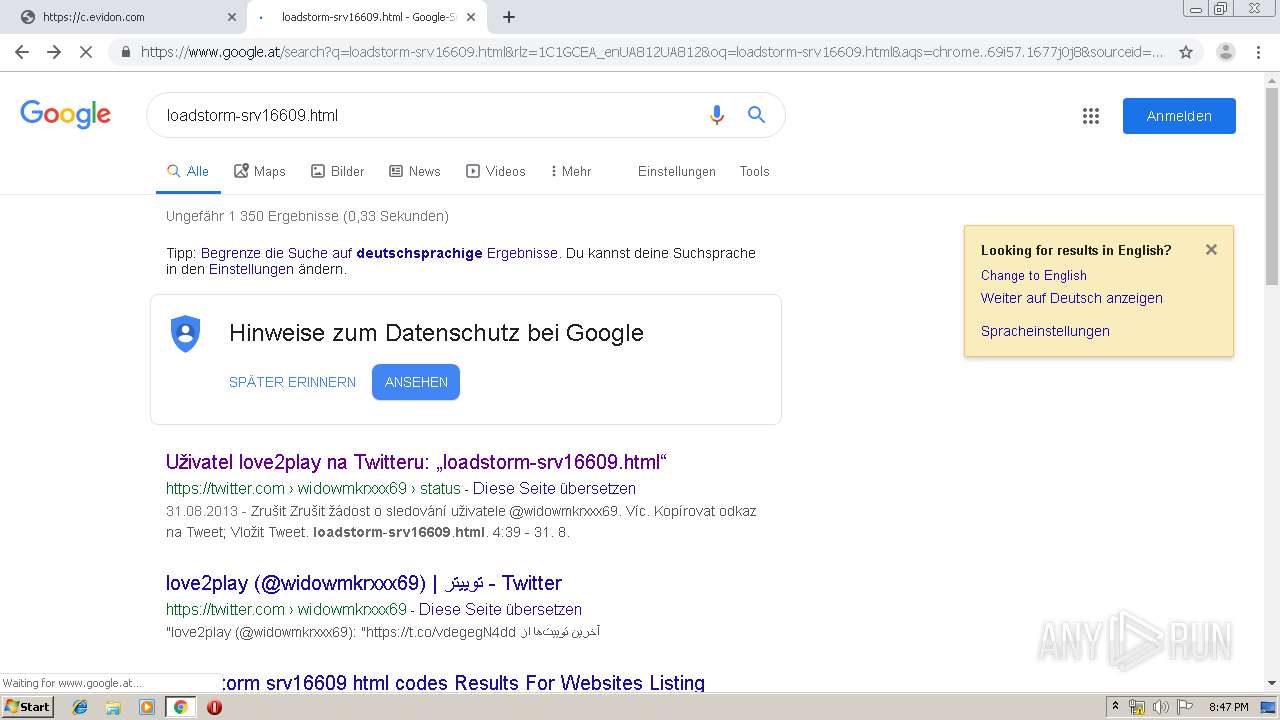Translate the first result via Diese Seite übersetzen
The height and width of the screenshot is (720, 1280).
pos(554,489)
